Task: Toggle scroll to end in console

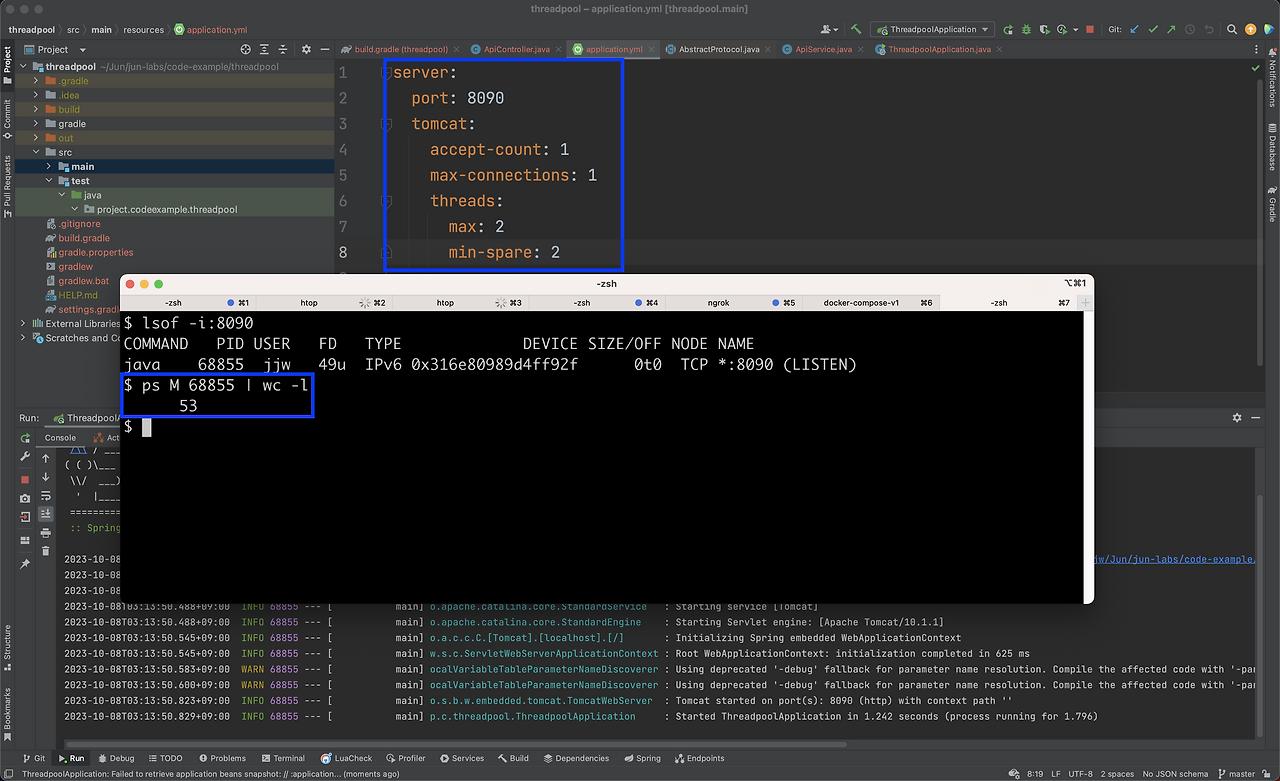Action: pos(45,513)
